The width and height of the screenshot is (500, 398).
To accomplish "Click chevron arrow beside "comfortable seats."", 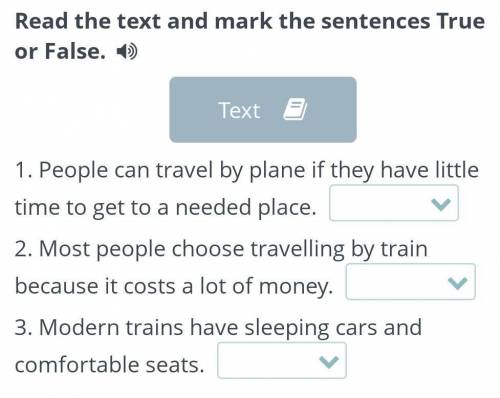I will tap(329, 362).
